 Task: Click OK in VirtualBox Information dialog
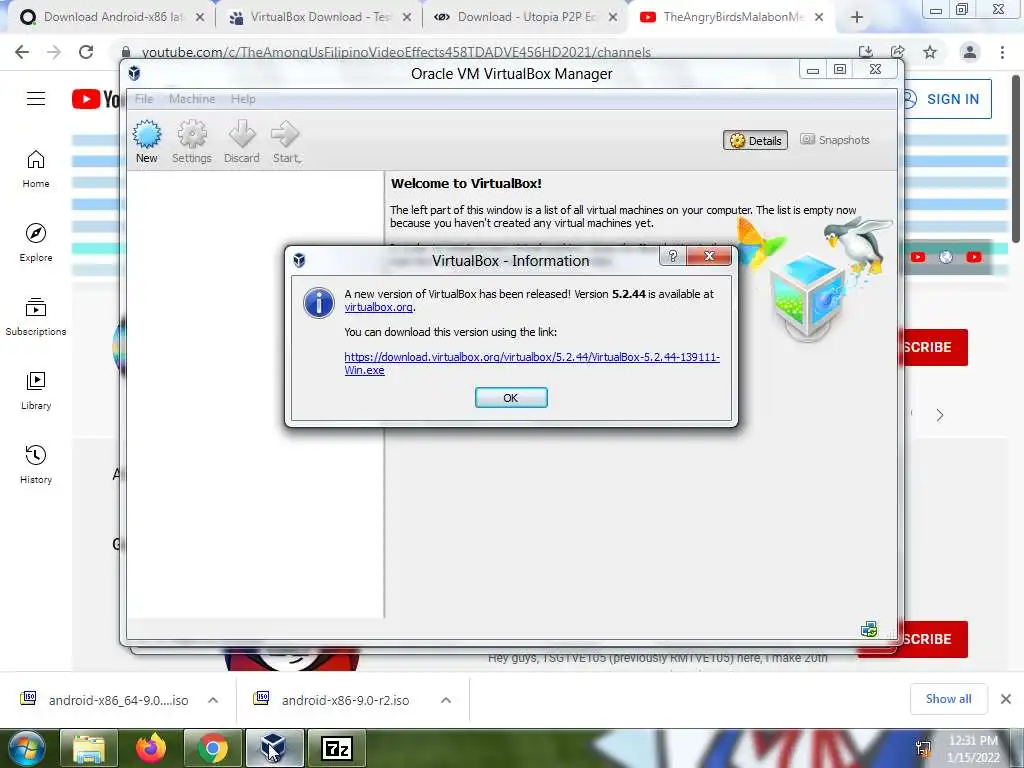[511, 398]
